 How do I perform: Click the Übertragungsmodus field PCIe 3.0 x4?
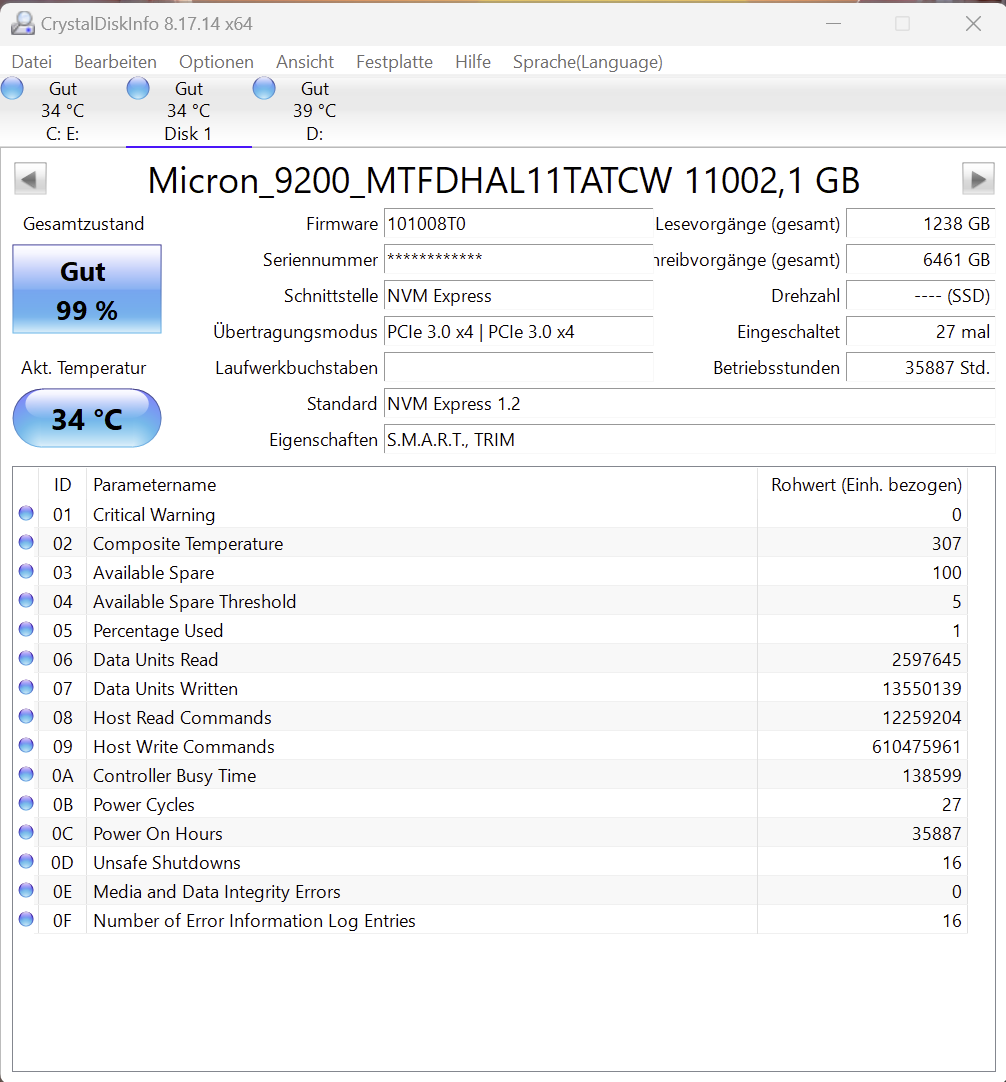point(518,331)
